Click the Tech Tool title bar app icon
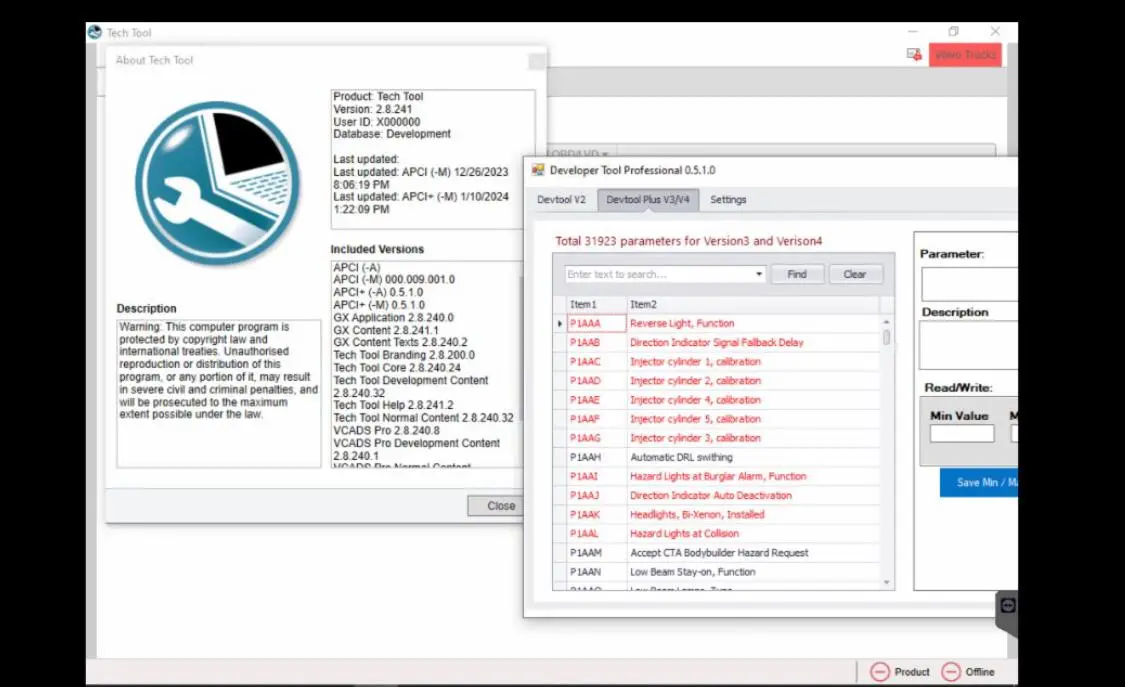Viewport: 1125px width, 687px height. click(x=95, y=32)
